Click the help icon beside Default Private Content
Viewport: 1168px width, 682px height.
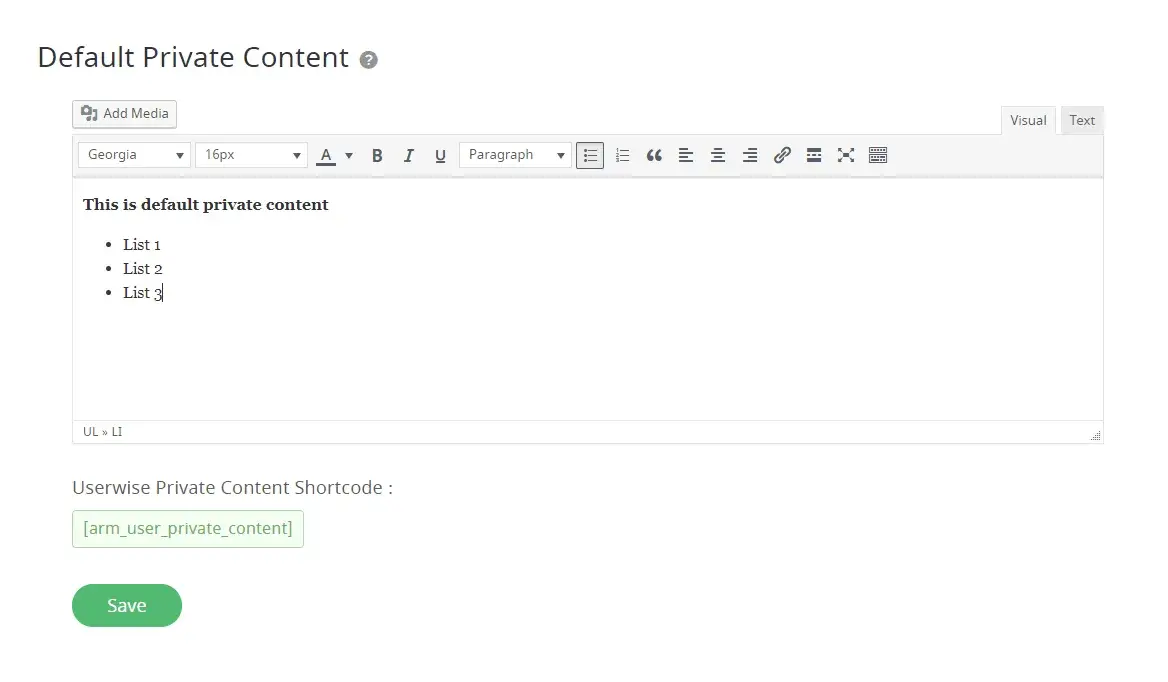click(369, 60)
